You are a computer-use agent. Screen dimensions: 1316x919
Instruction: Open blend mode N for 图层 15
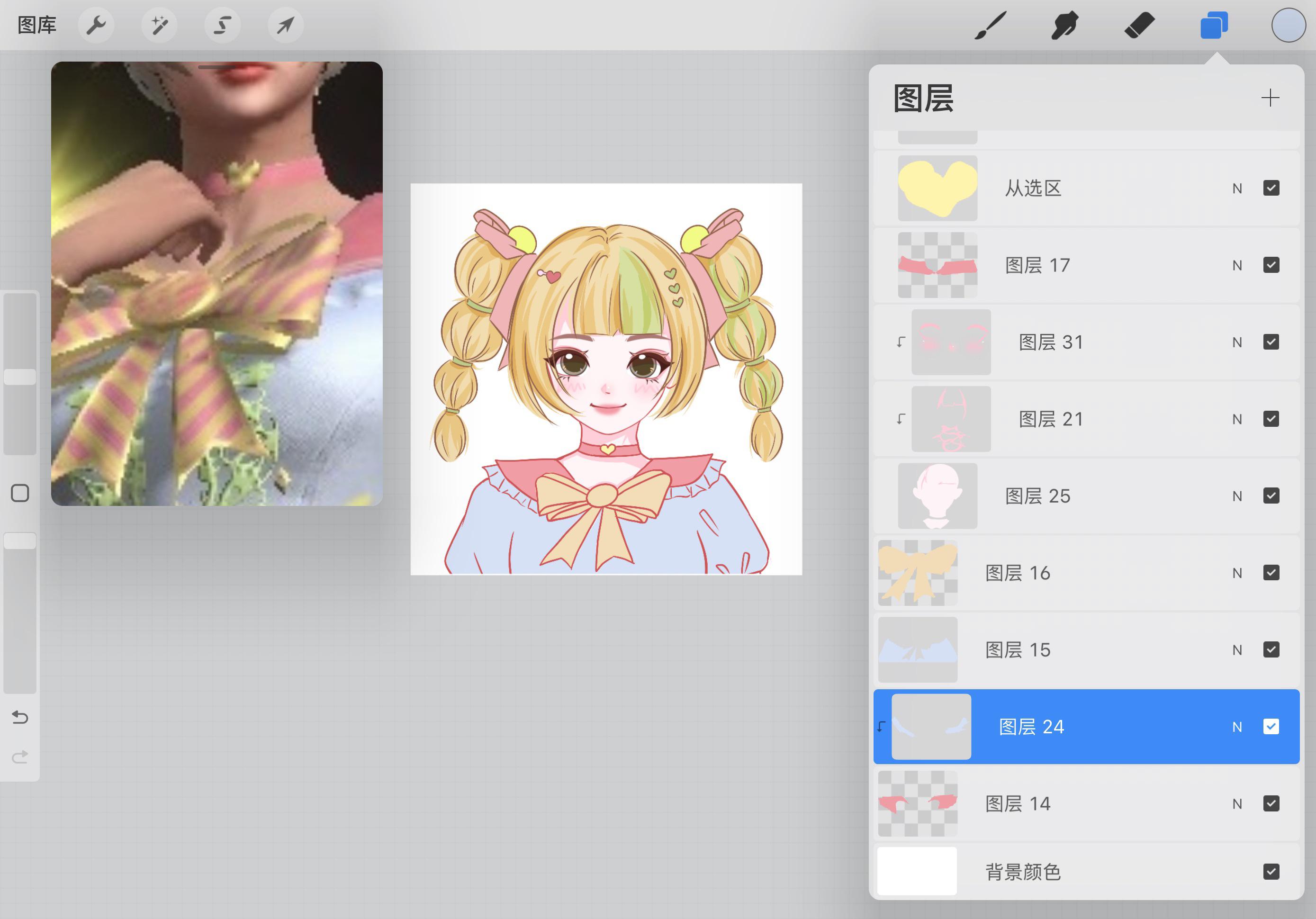1237,649
